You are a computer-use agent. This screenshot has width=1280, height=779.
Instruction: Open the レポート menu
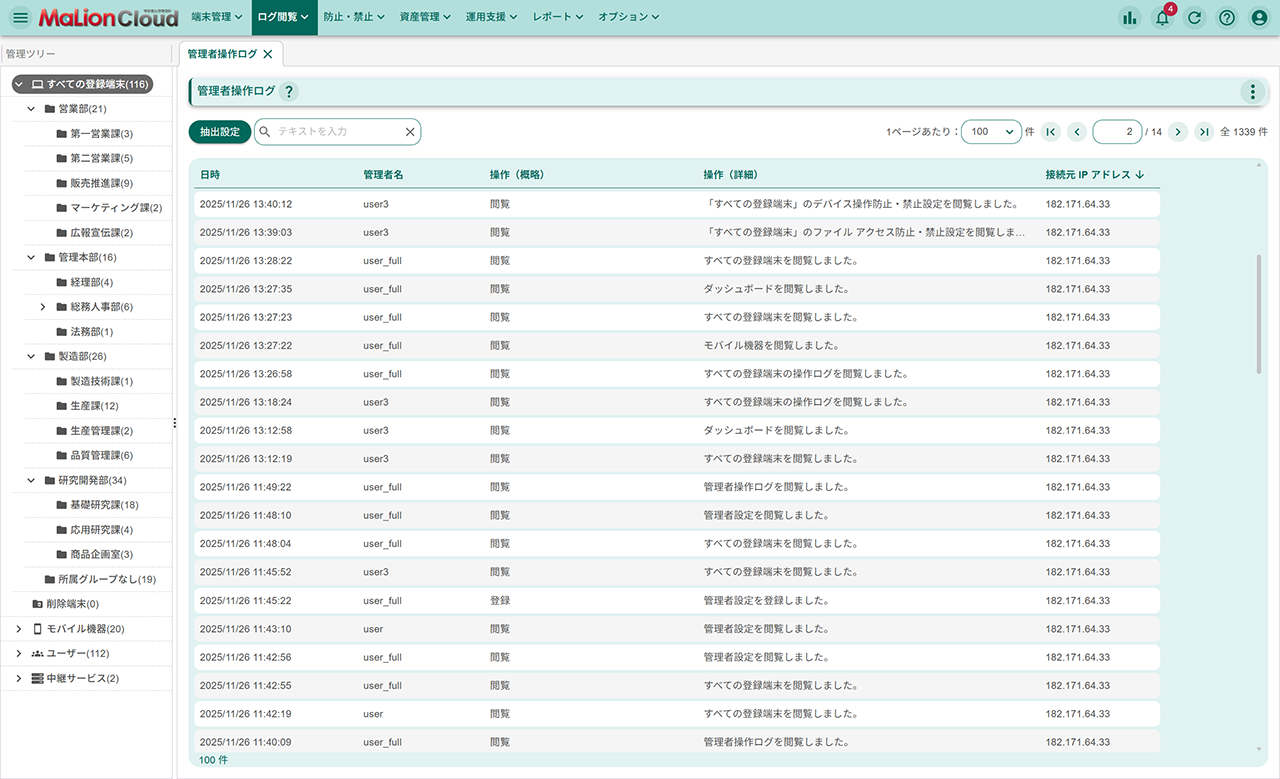(x=558, y=17)
